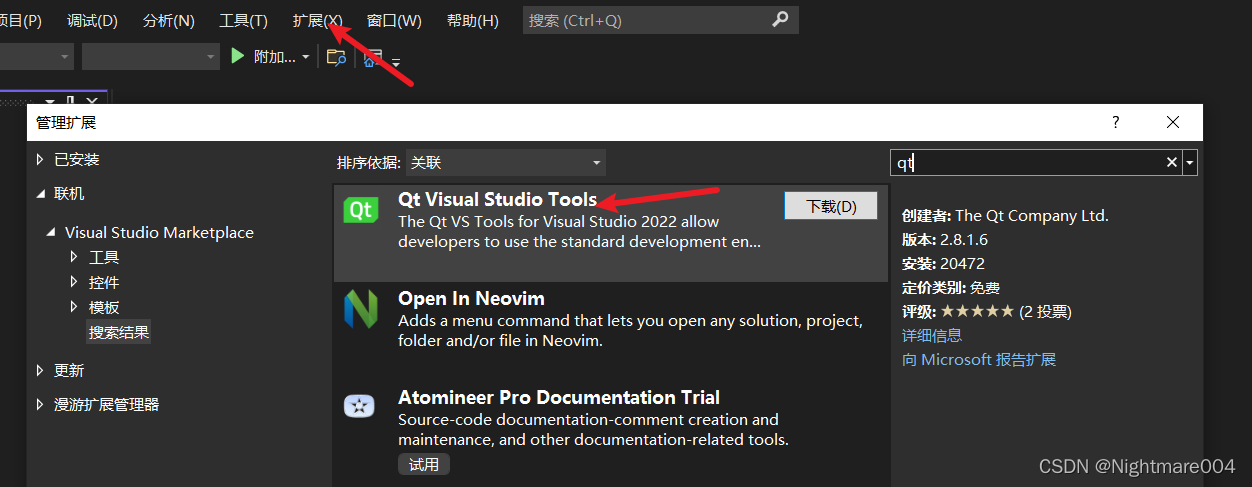Select Atomineer Pro Documentation Trial entry

[610, 433]
